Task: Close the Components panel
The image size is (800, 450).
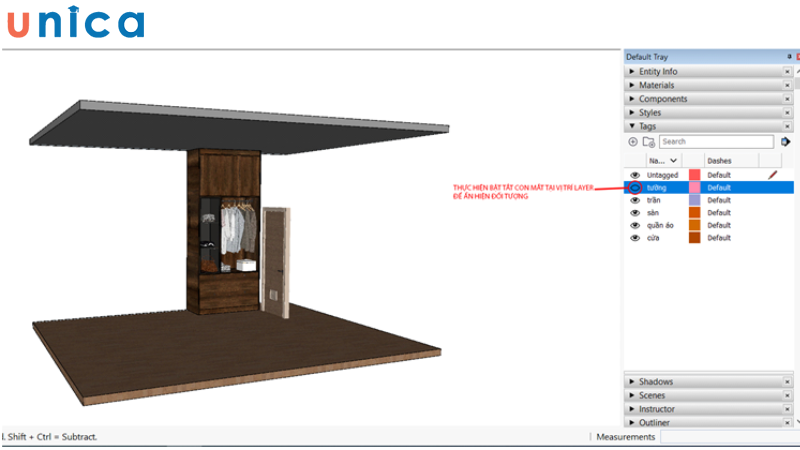Action: click(x=787, y=99)
